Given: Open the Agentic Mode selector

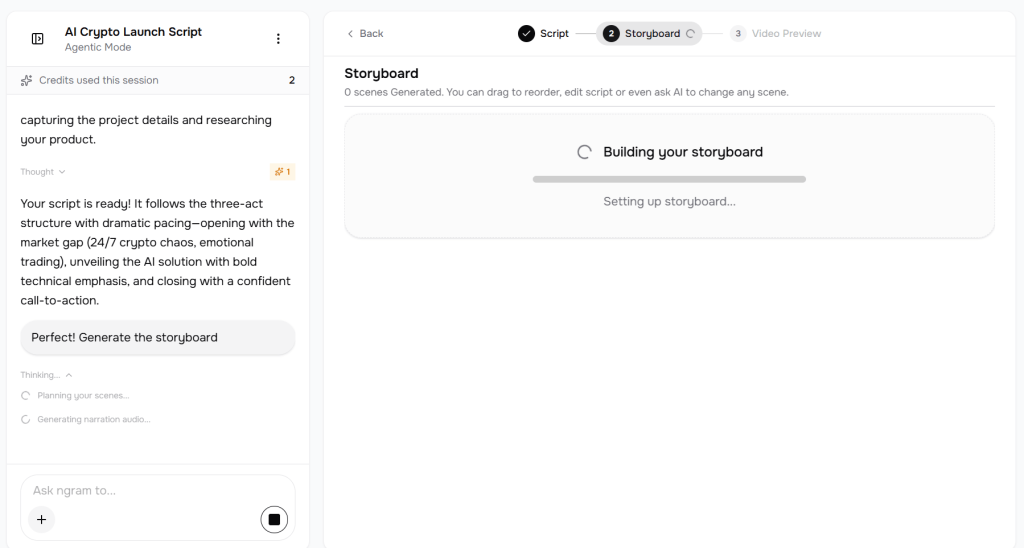Looking at the screenshot, I should tap(98, 47).
